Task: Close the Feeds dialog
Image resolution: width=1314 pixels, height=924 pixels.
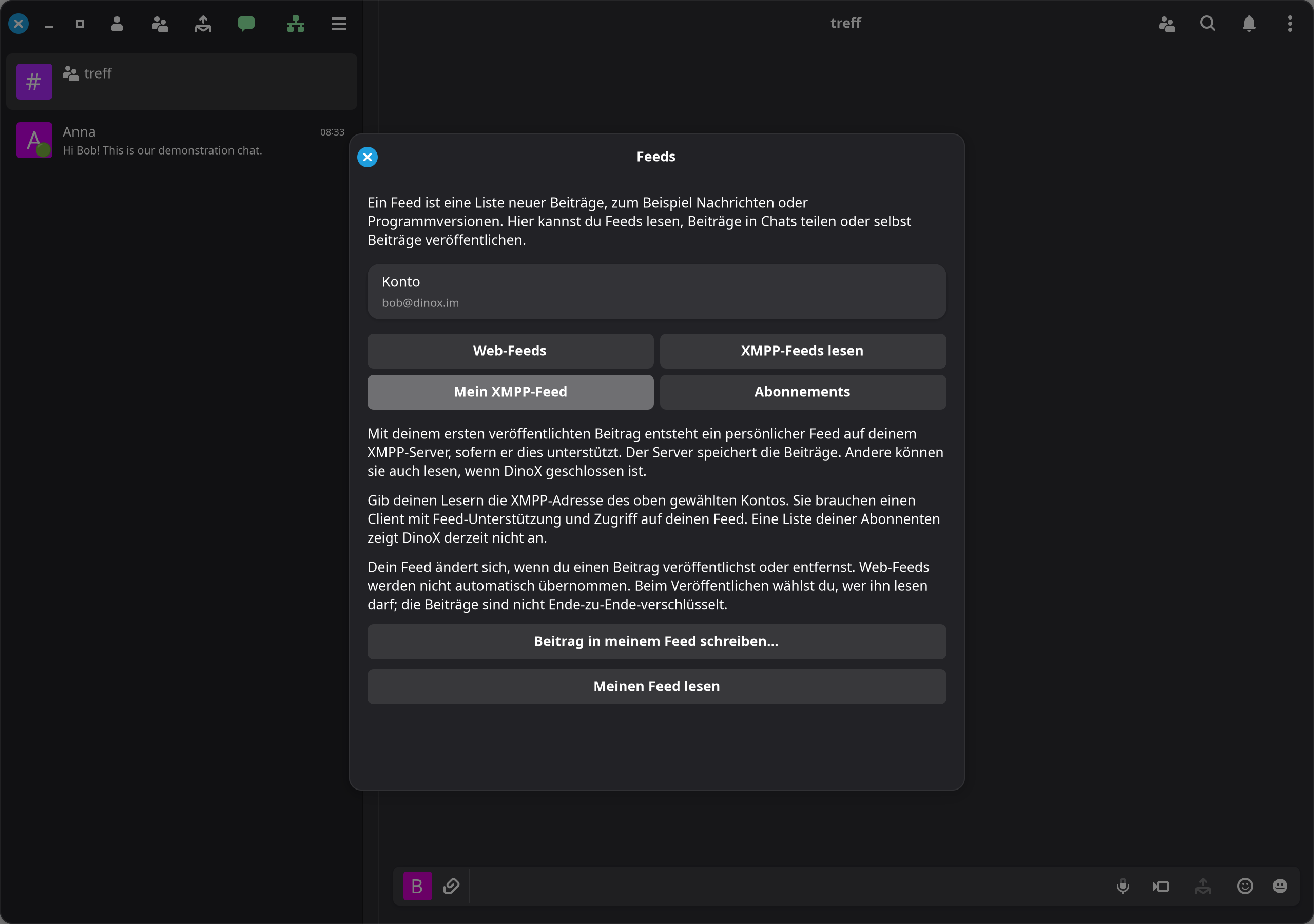Action: tap(368, 157)
